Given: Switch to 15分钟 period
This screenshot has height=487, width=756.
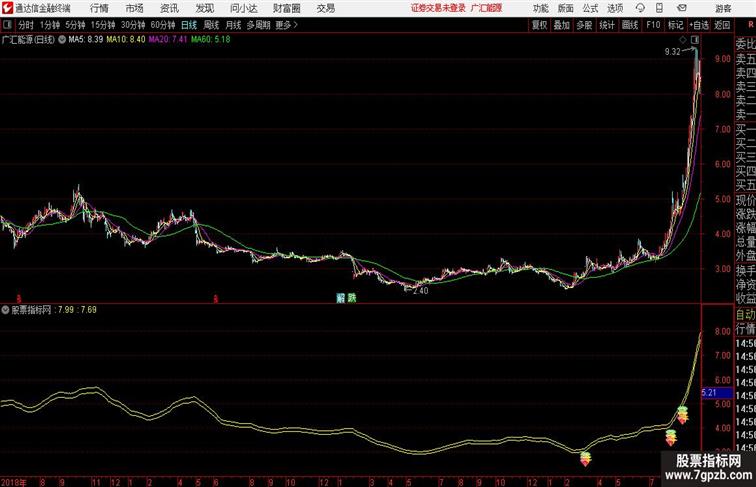Looking at the screenshot, I should [x=103, y=25].
